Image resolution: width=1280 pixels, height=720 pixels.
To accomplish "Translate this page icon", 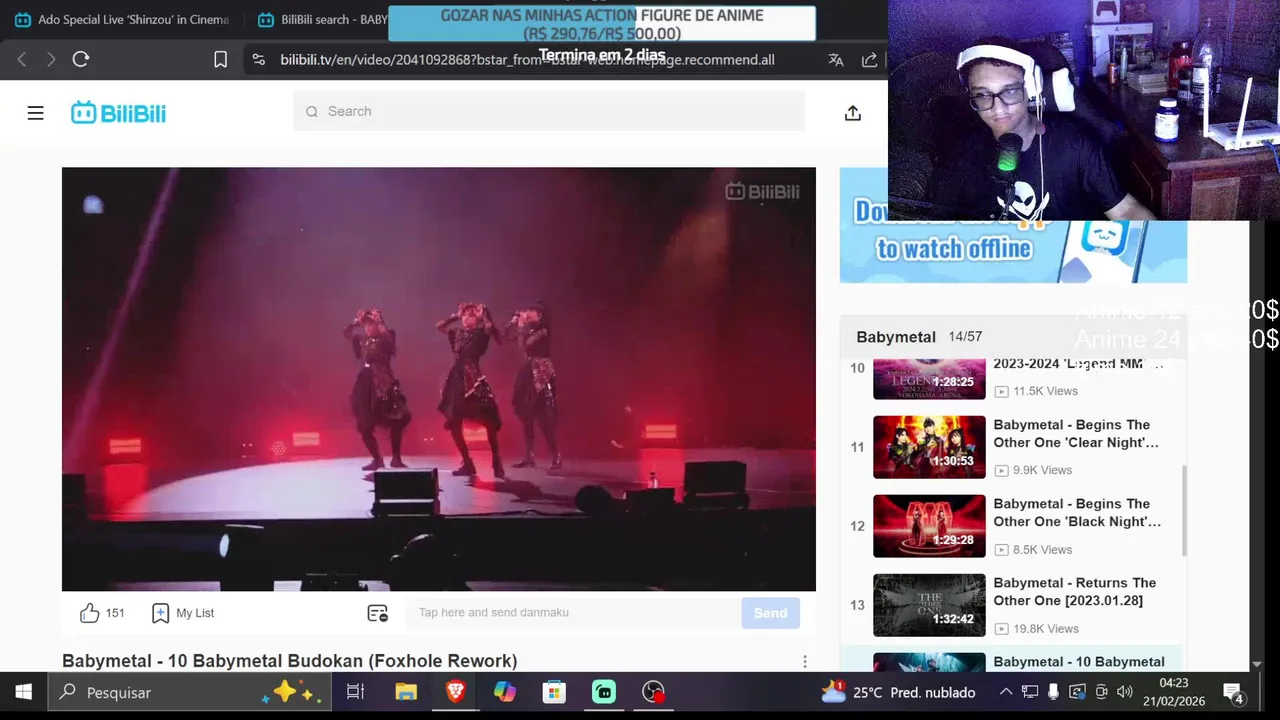I will pos(836,60).
